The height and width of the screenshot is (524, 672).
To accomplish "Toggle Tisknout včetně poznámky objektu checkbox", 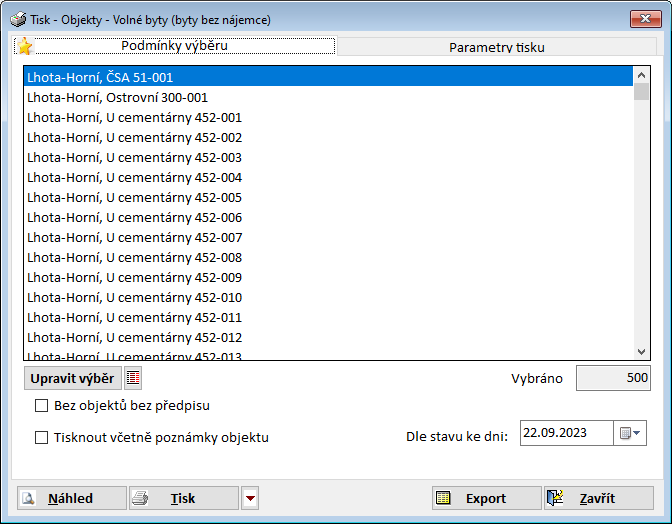I will point(41,437).
